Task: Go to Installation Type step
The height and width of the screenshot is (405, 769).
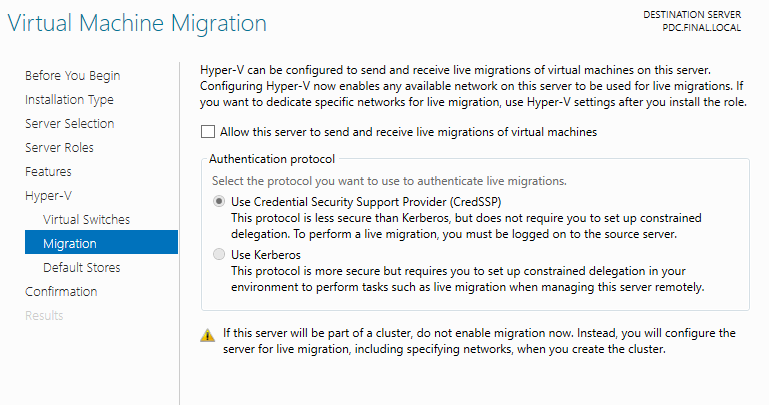Action: pos(69,100)
